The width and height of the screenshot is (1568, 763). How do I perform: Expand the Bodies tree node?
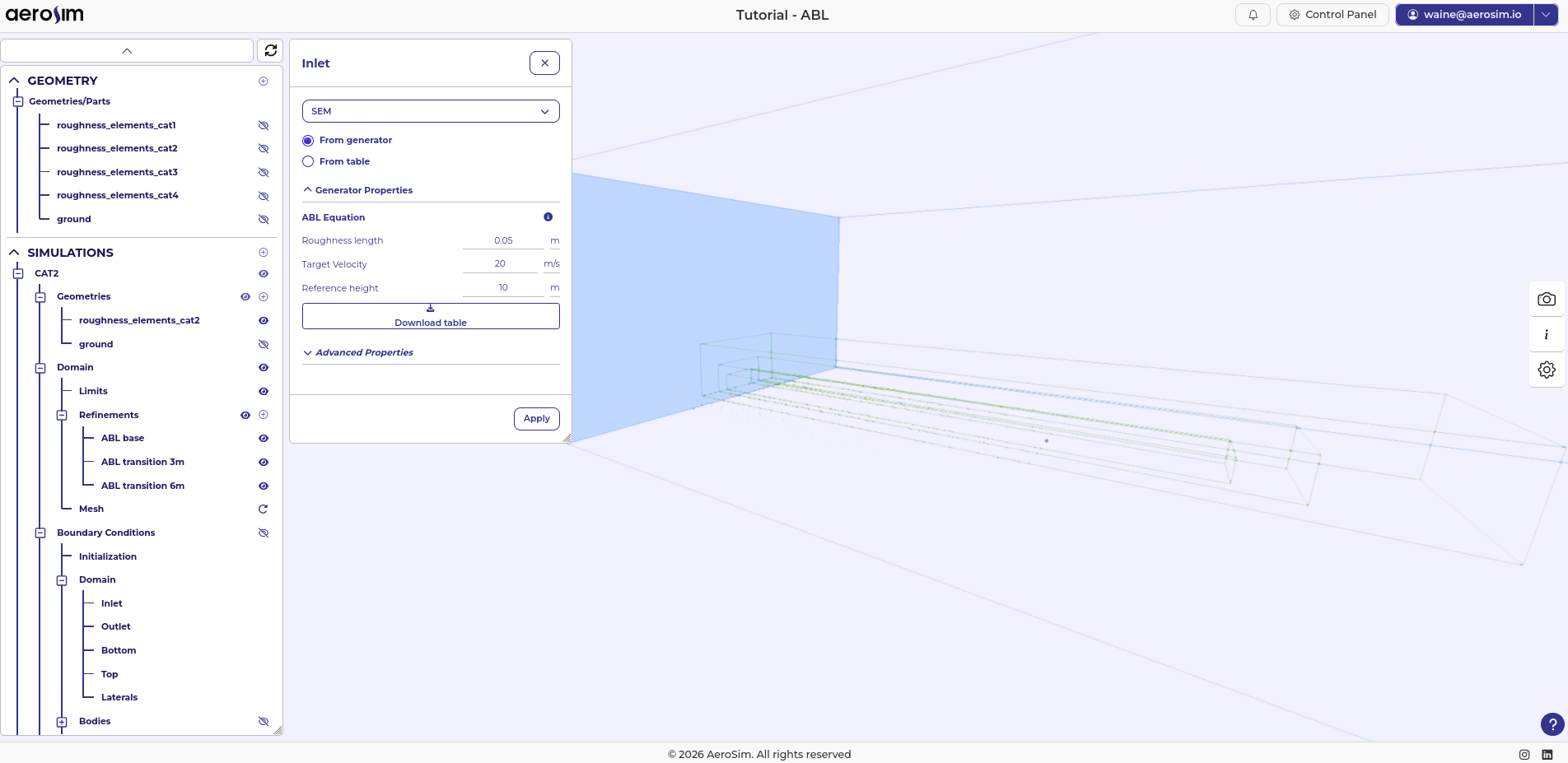tap(62, 721)
